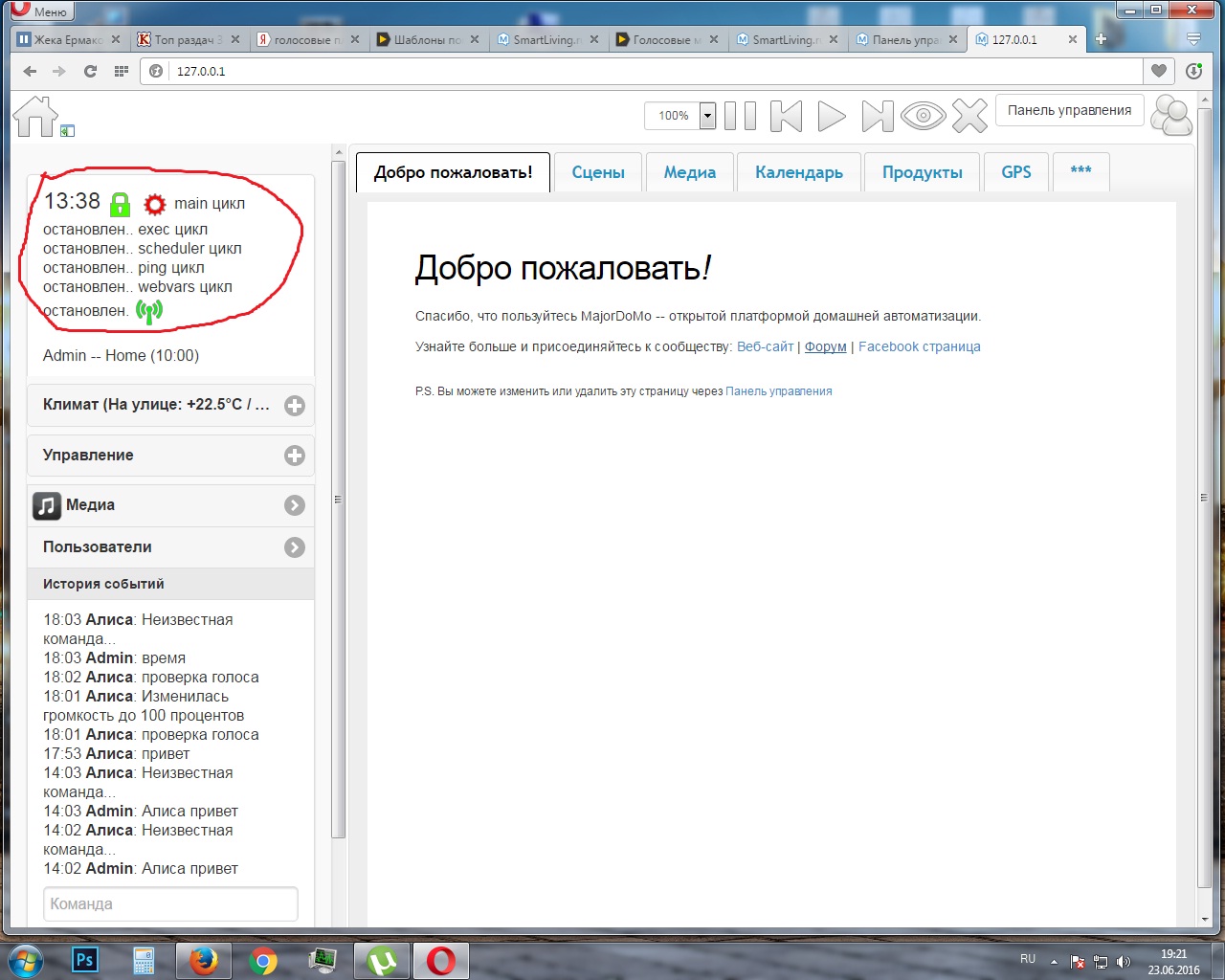Toggle the green lock icon
This screenshot has width=1225, height=980.
pos(120,204)
